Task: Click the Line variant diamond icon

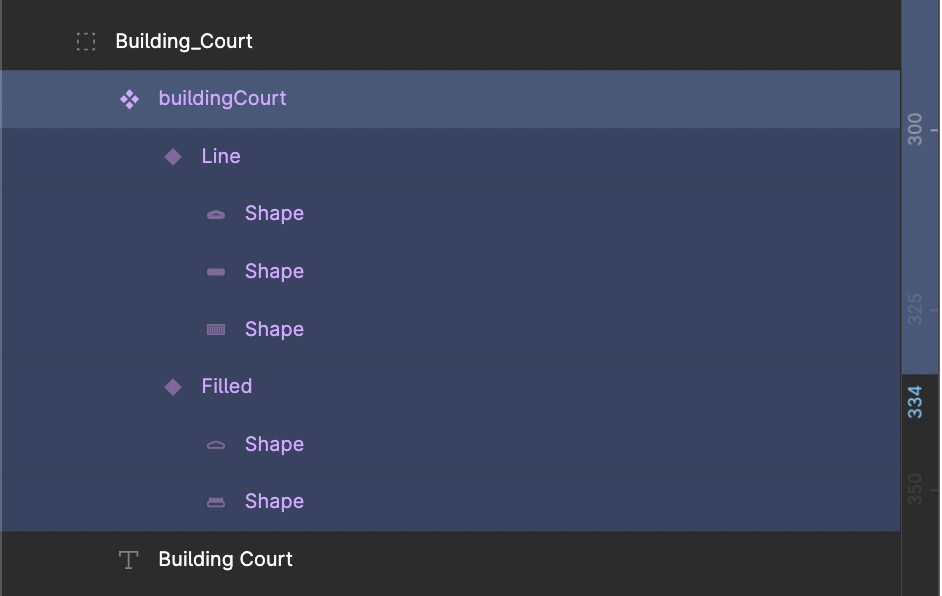Action: click(x=173, y=157)
